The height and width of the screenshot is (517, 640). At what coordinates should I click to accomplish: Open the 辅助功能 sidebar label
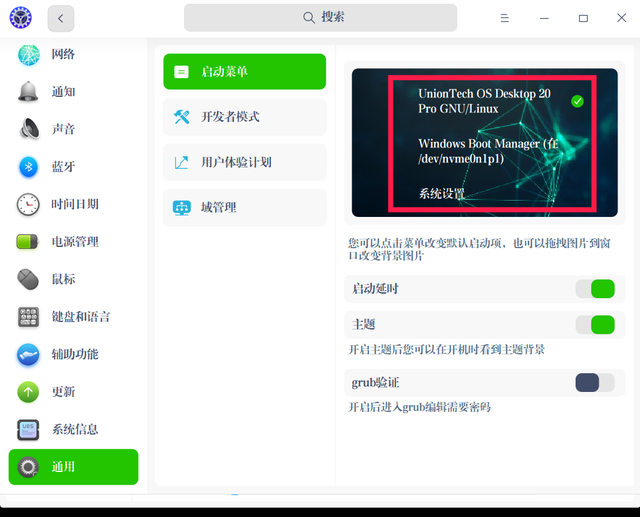tap(75, 354)
